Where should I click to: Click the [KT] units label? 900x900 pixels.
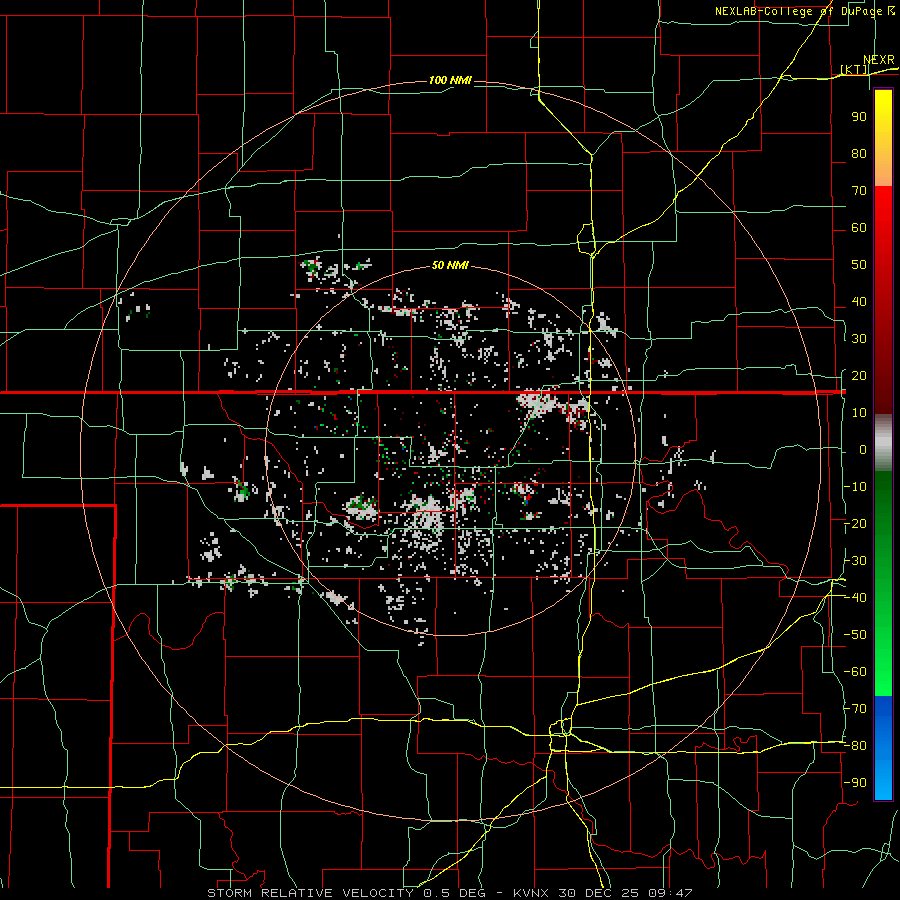click(x=854, y=69)
